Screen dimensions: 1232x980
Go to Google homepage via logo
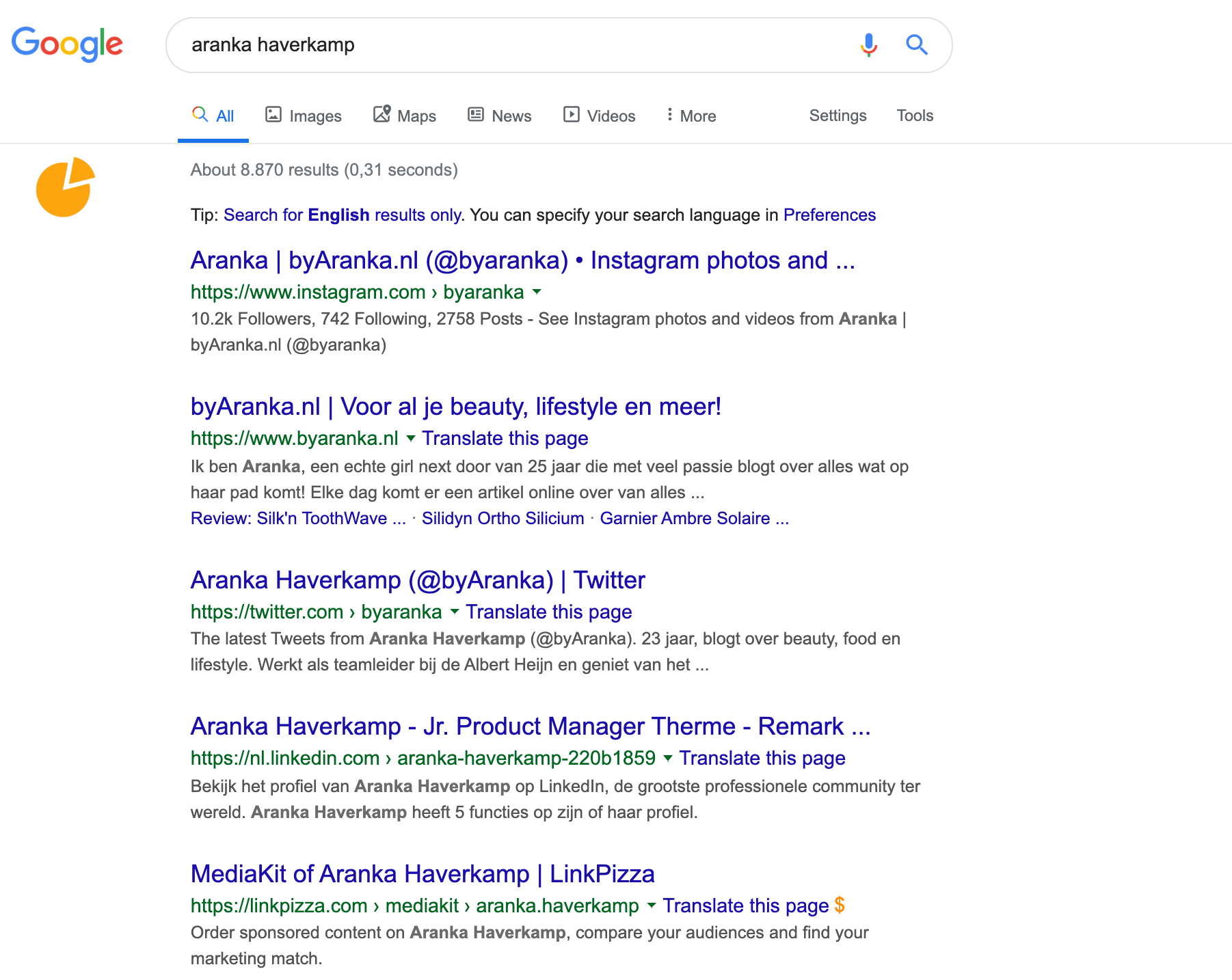click(x=67, y=44)
